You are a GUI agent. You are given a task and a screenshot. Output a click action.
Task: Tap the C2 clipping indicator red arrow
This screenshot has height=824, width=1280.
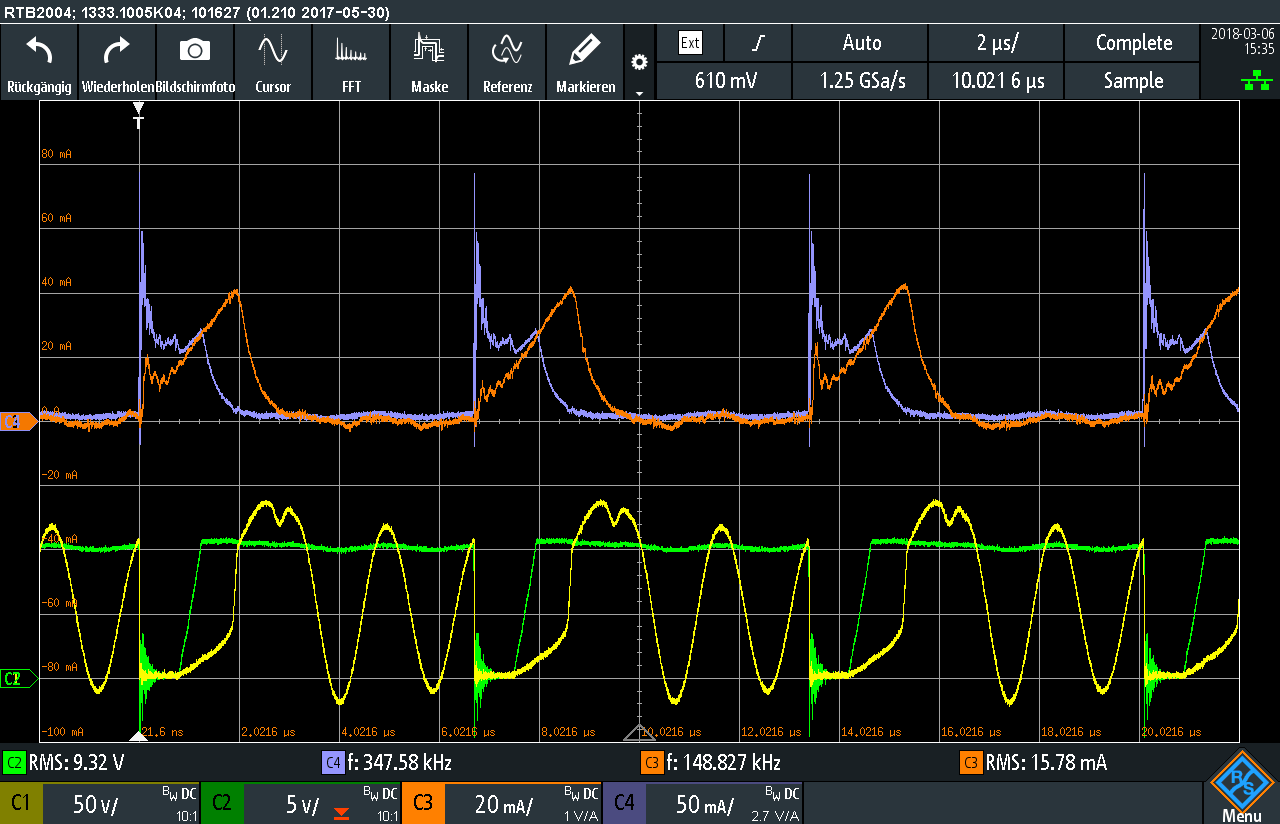click(342, 813)
